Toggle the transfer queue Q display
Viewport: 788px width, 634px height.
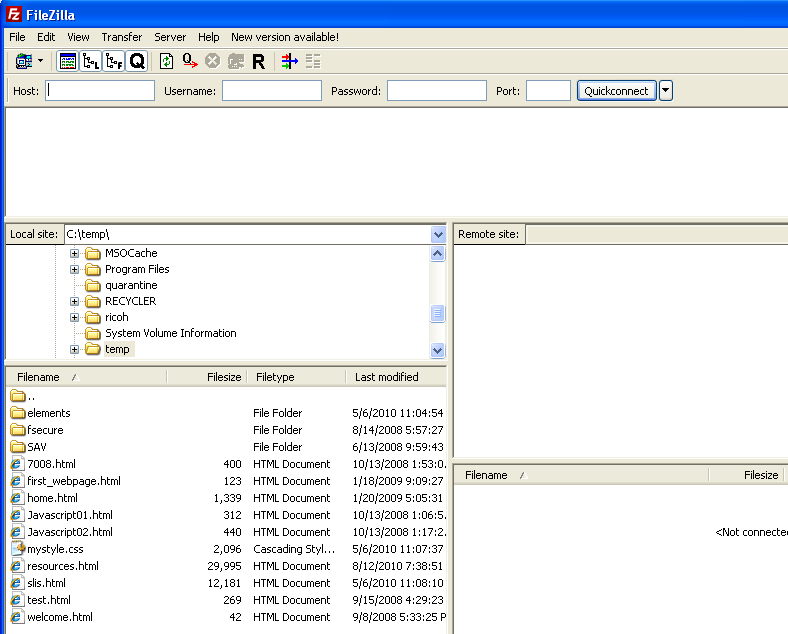click(x=137, y=61)
